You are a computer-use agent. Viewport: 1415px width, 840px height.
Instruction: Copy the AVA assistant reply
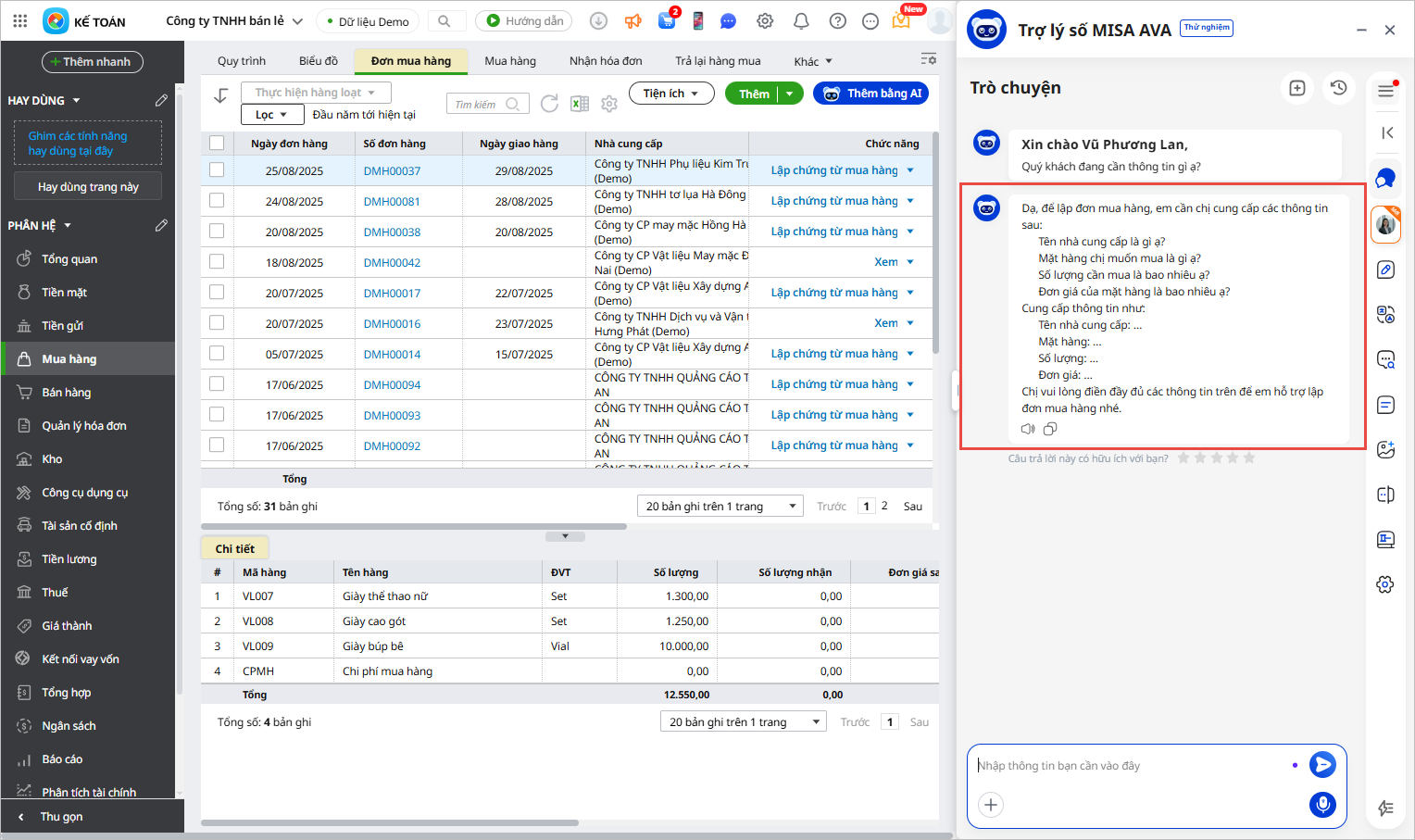coord(1050,429)
